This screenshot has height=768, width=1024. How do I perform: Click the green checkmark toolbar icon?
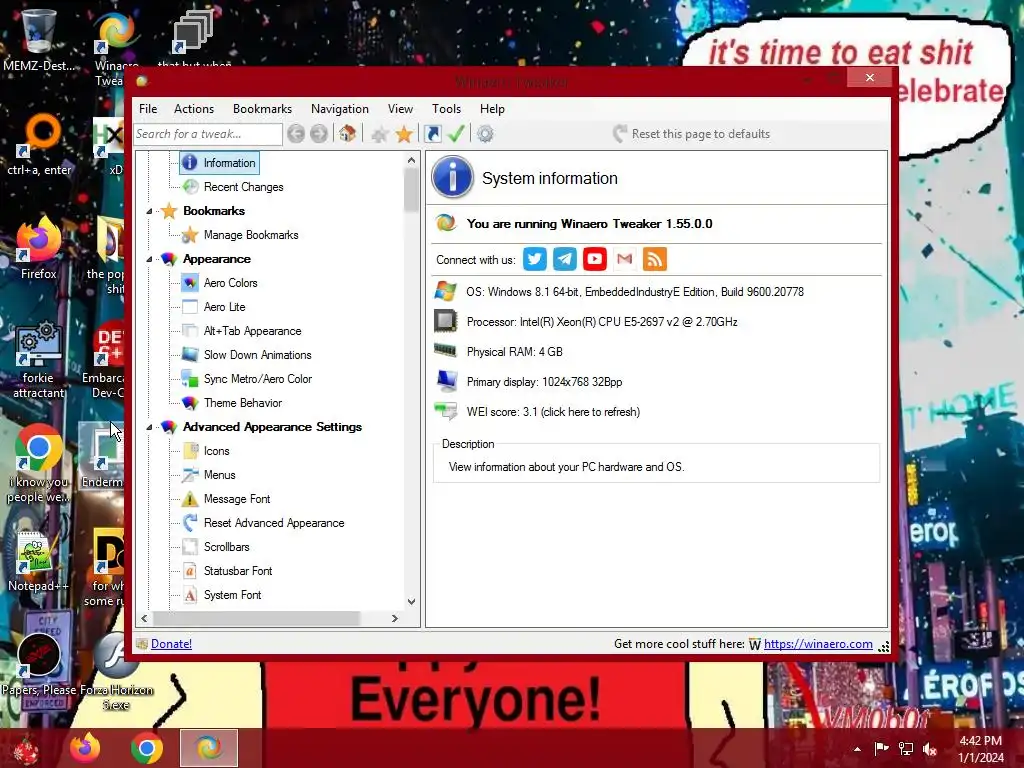(456, 134)
